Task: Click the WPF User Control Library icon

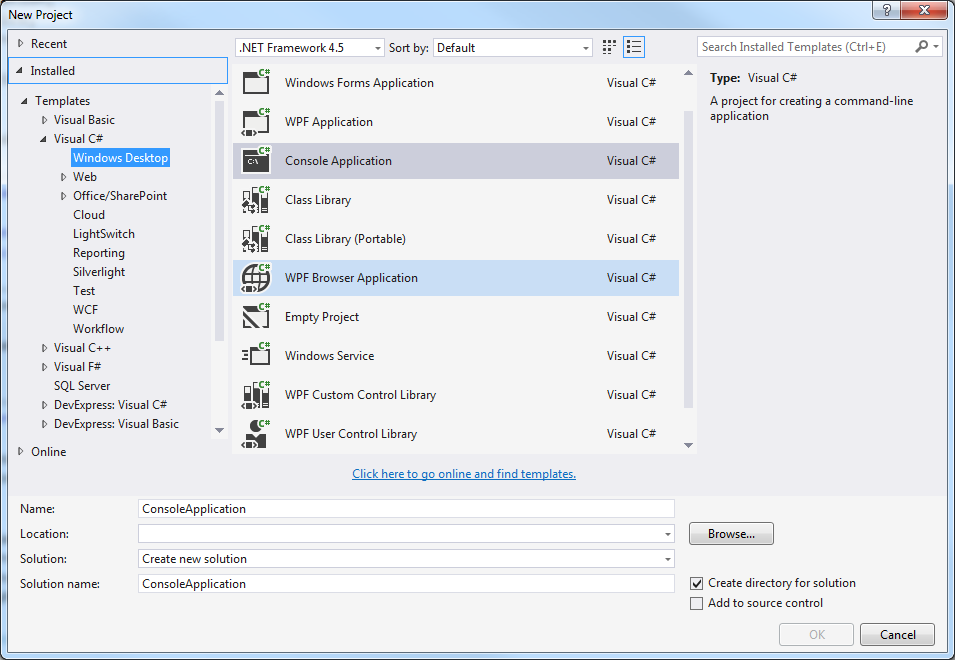Action: [256, 434]
